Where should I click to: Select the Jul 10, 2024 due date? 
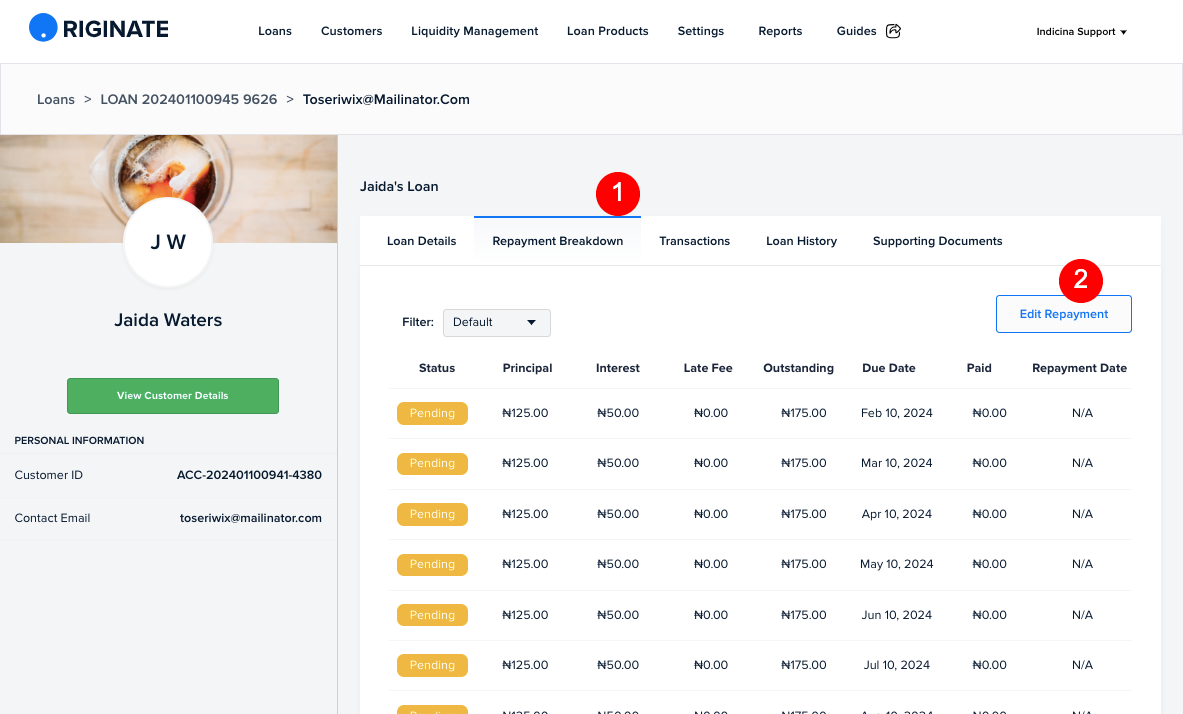[896, 665]
